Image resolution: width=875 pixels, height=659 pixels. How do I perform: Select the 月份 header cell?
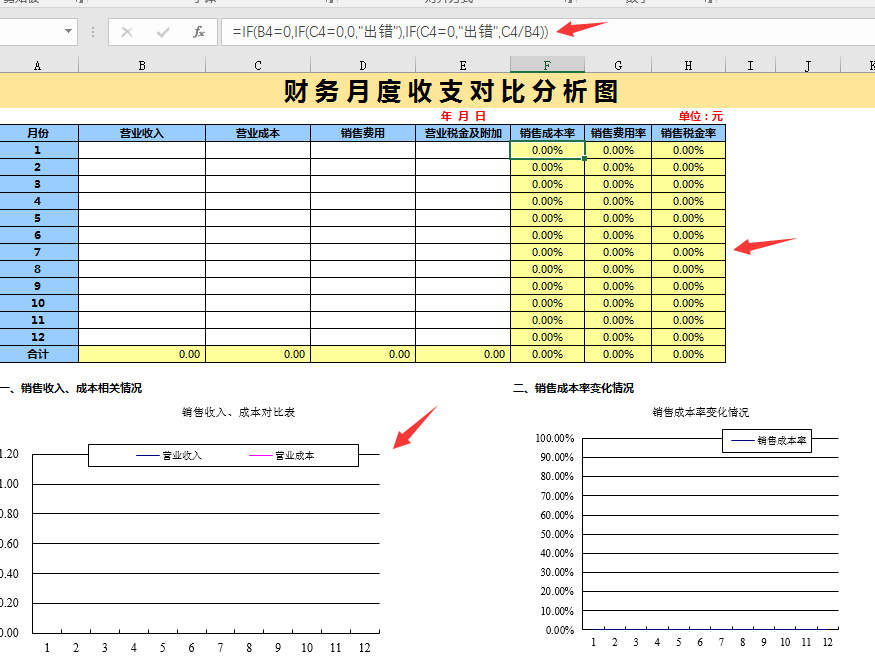click(39, 133)
